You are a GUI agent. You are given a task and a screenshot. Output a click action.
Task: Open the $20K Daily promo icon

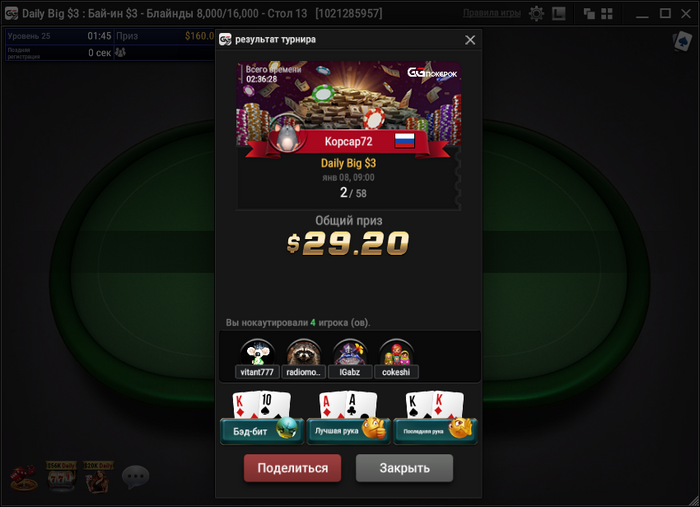98,477
